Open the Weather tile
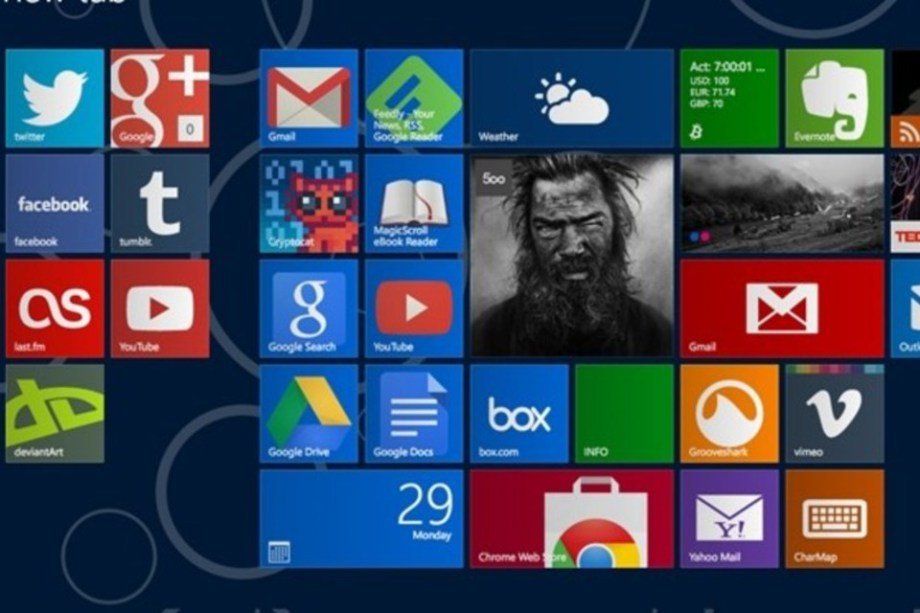Screen dimensions: 920x613 571,98
